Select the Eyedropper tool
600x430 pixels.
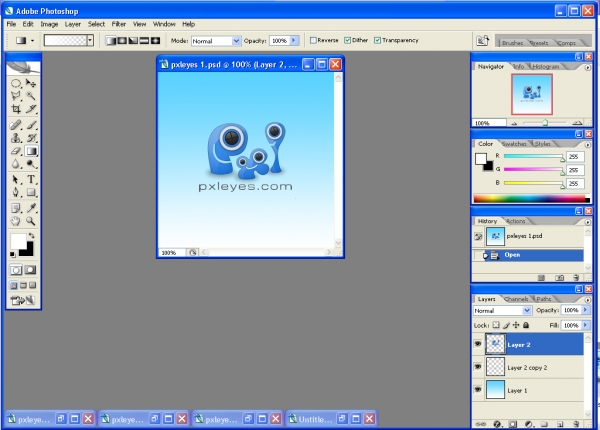pos(31,208)
